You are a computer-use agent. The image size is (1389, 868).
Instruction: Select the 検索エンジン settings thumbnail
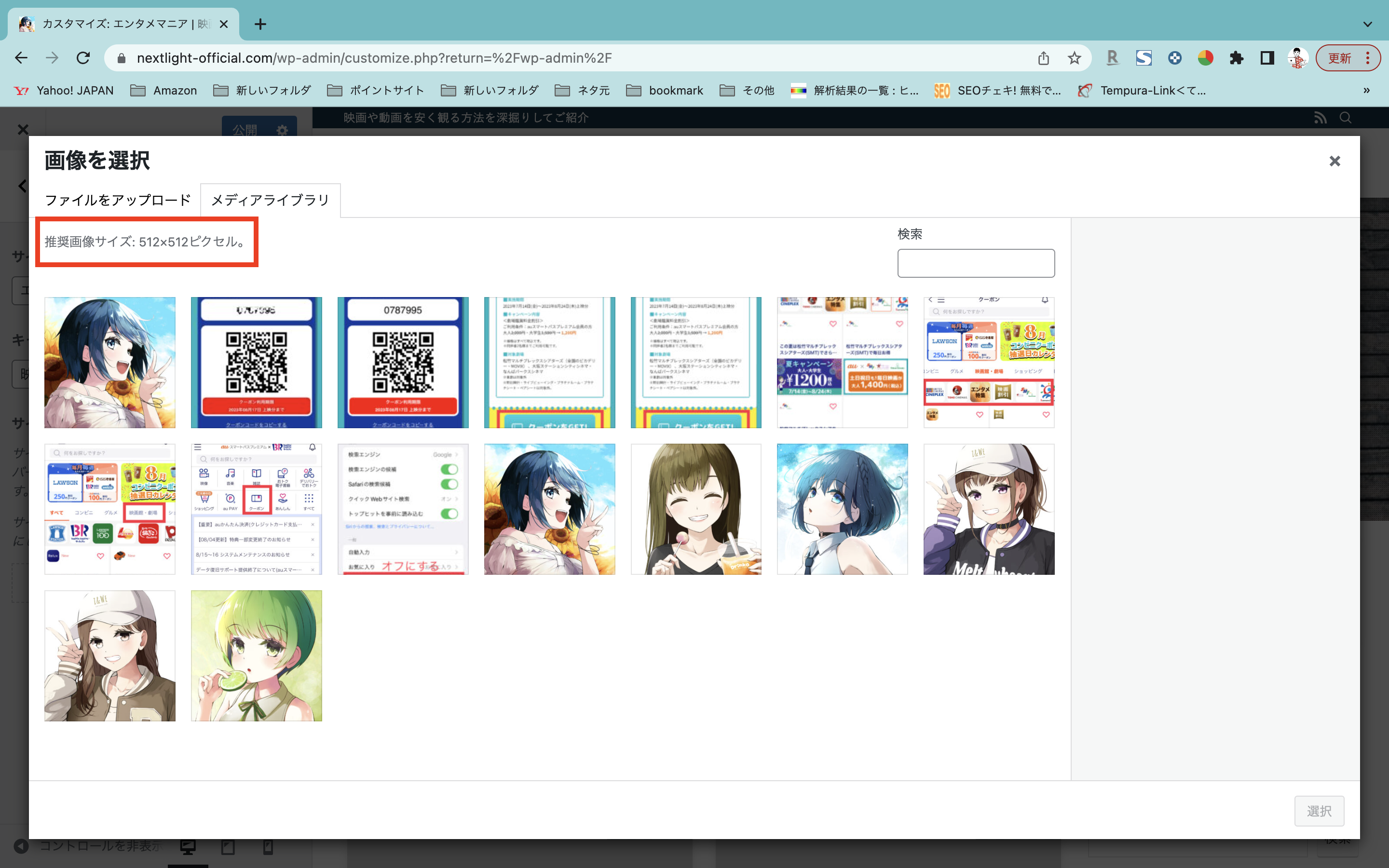click(x=403, y=509)
